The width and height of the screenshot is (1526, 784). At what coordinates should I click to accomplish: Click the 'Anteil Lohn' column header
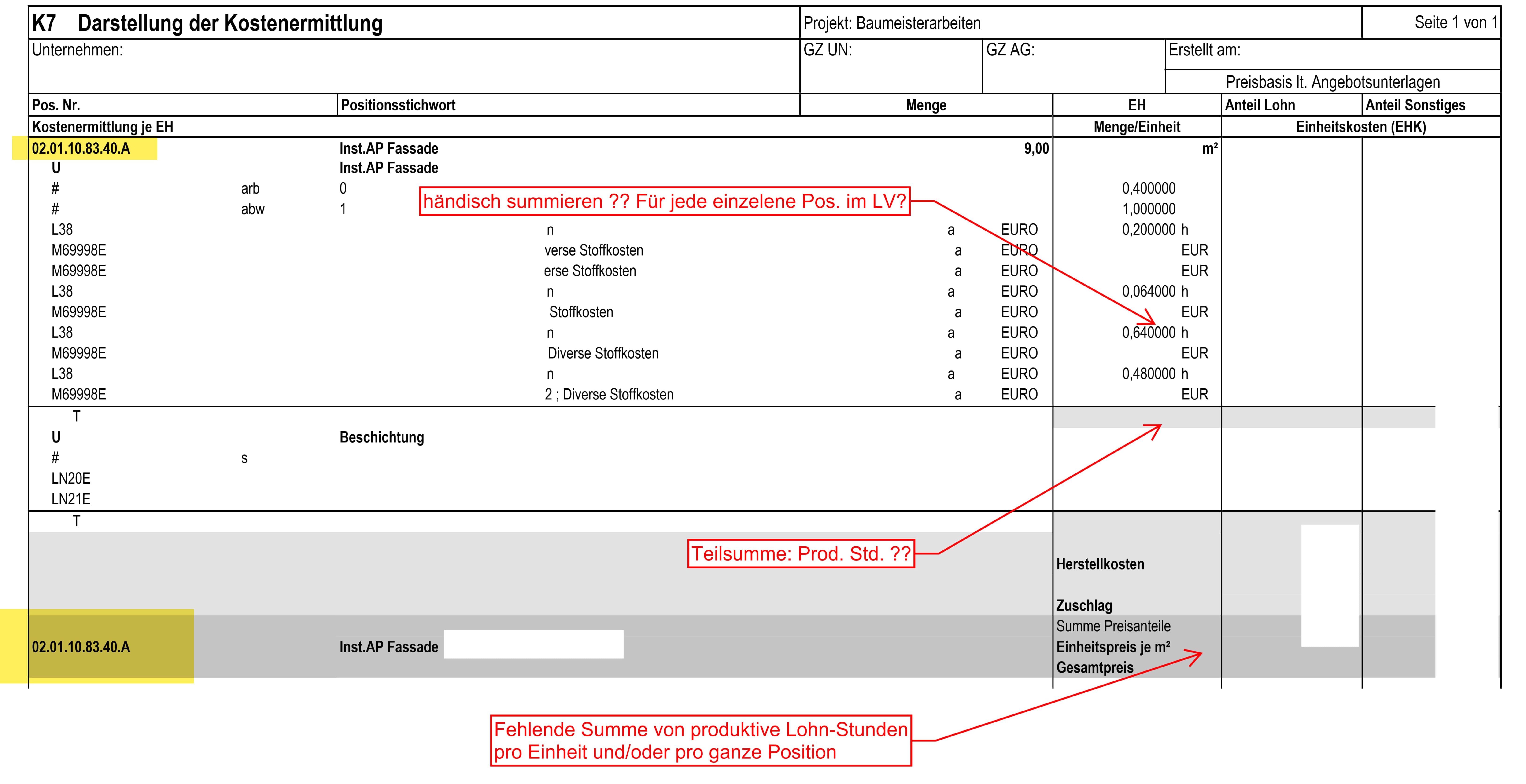[1260, 105]
